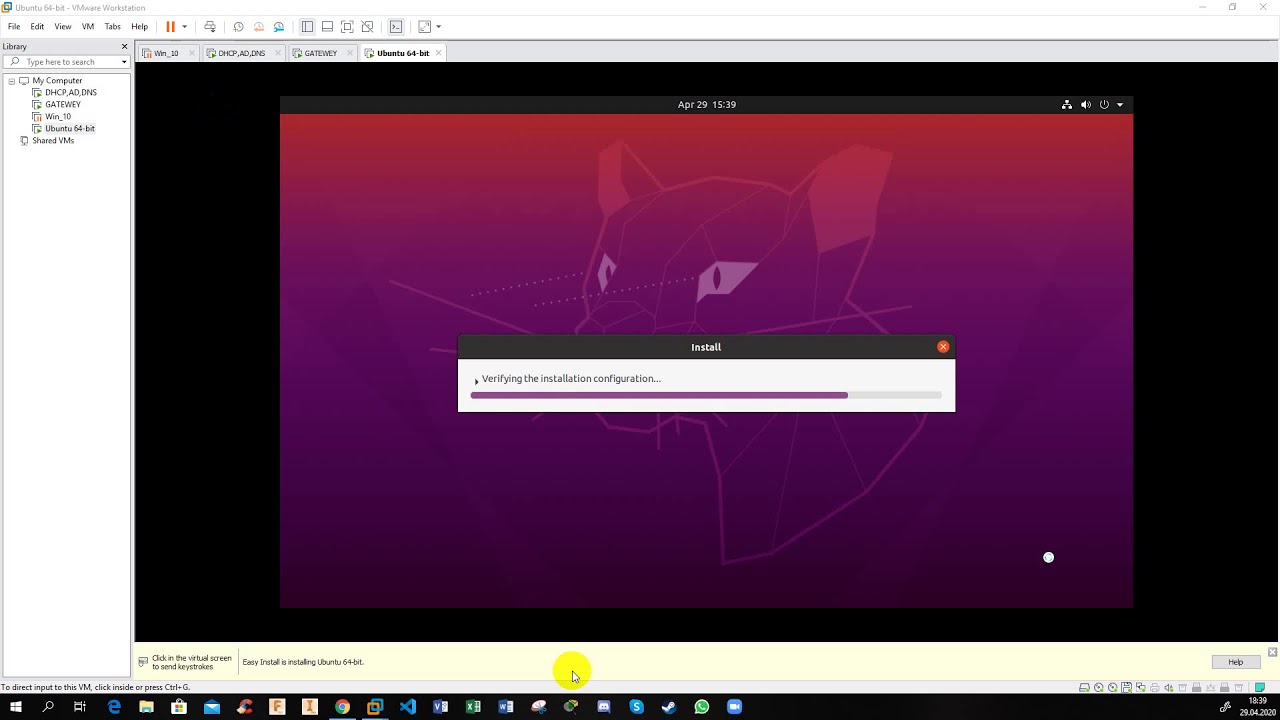Open the stretch guest dropdown arrow
Viewport: 1280px width, 720px height.
pyautogui.click(x=438, y=27)
